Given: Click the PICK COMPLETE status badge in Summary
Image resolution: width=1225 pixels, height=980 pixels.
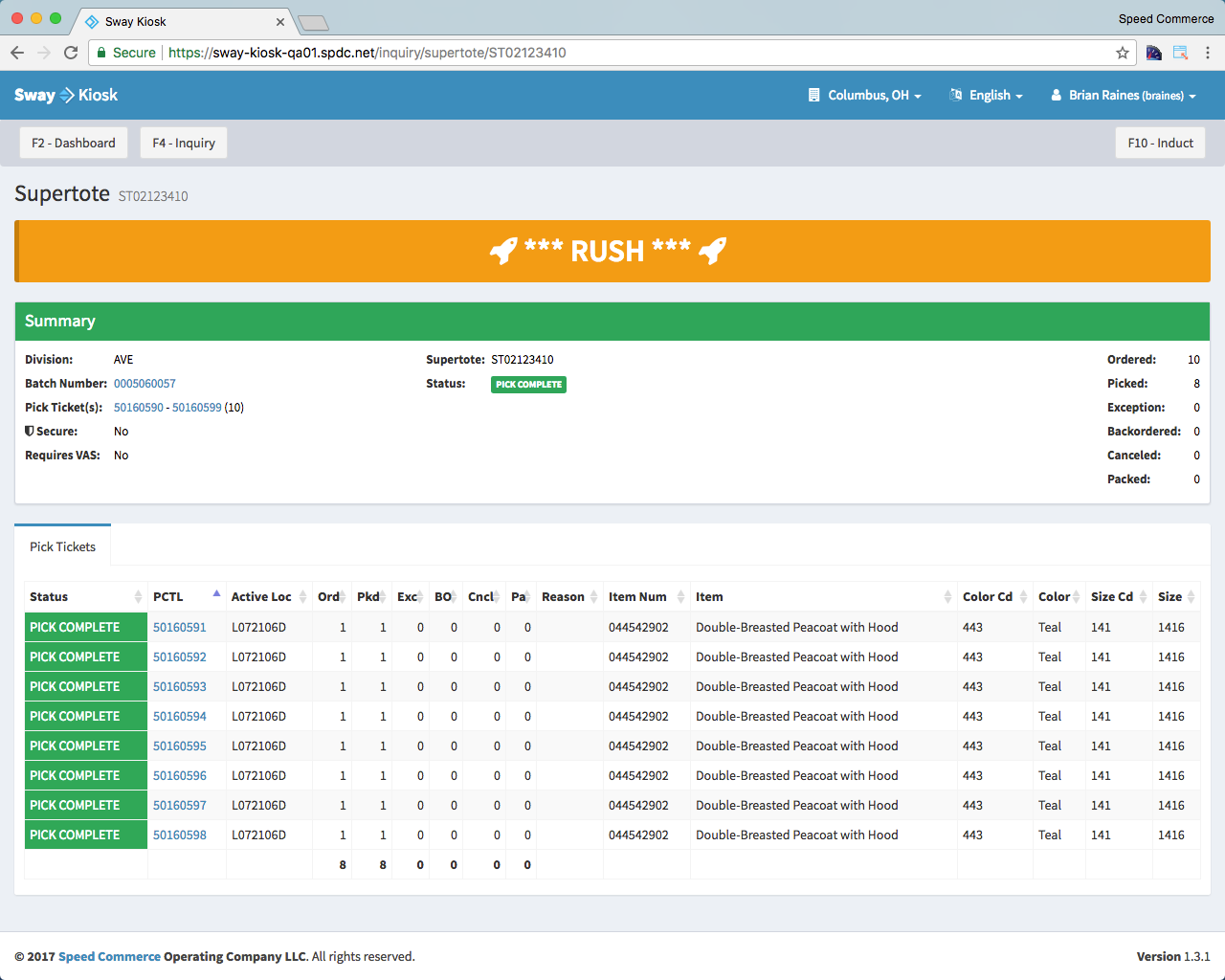Looking at the screenshot, I should [528, 384].
